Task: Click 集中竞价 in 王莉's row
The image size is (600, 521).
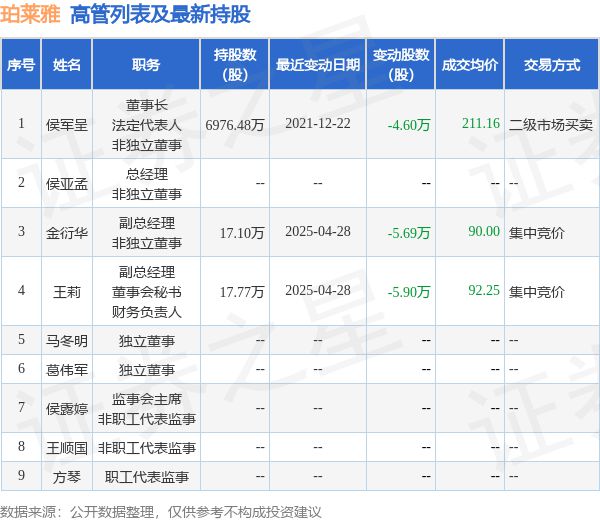Action: [x=536, y=292]
